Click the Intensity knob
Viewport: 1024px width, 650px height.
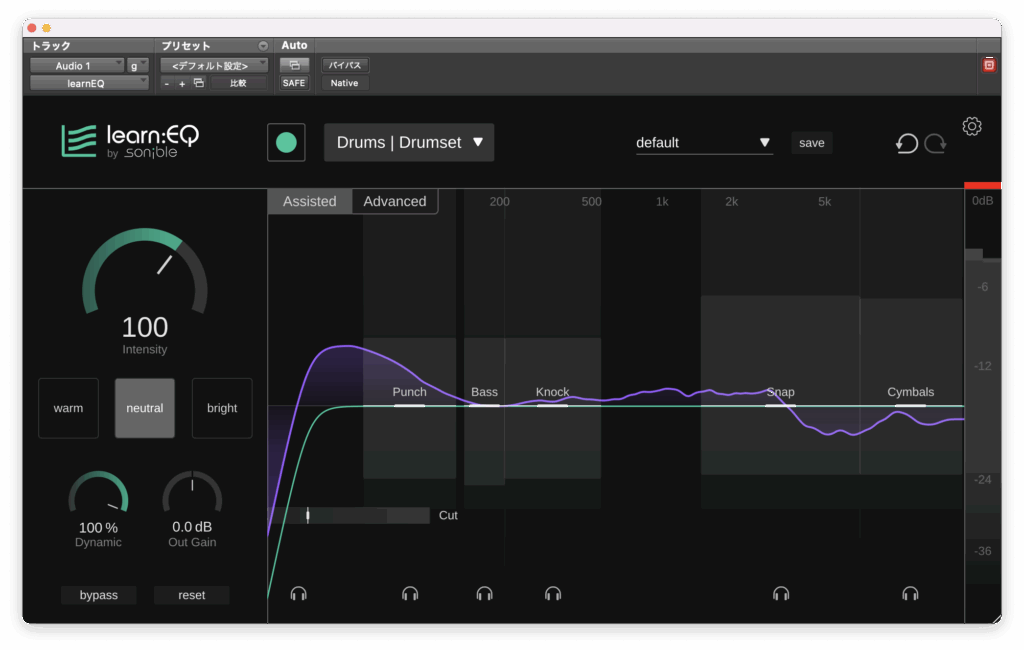[x=145, y=273]
